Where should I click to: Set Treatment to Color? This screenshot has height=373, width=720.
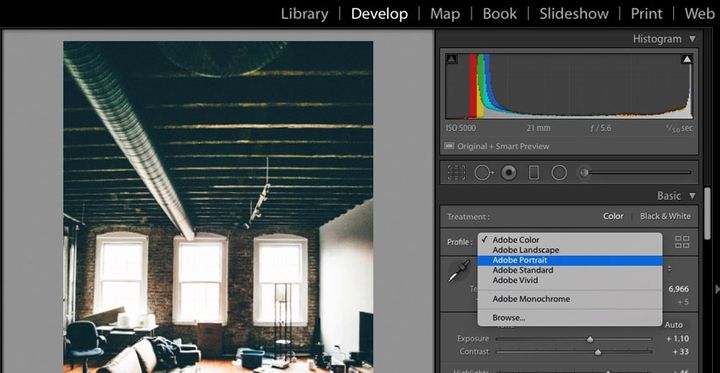(613, 216)
